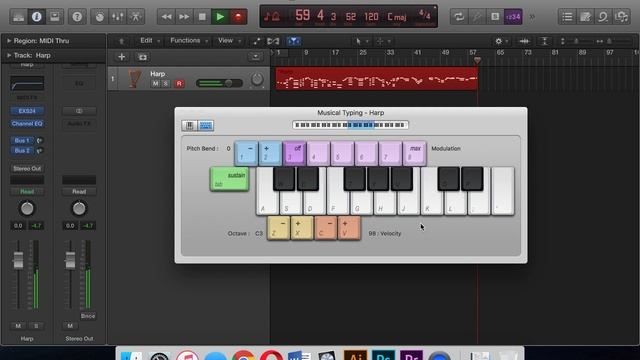The width and height of the screenshot is (640, 360).
Task: Switch Musical Typing to piano keyboard view
Action: [x=189, y=126]
